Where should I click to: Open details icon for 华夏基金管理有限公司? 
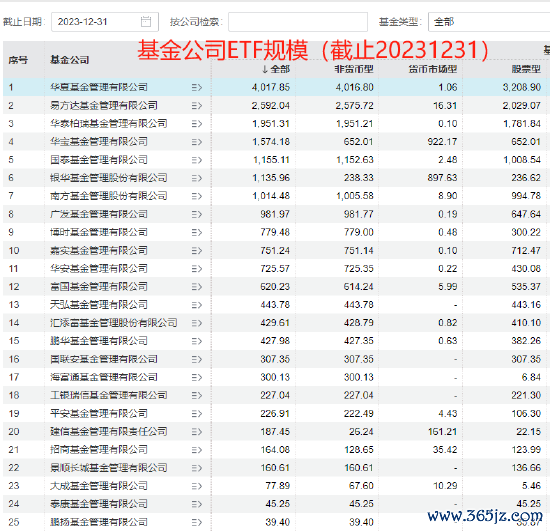pos(197,87)
